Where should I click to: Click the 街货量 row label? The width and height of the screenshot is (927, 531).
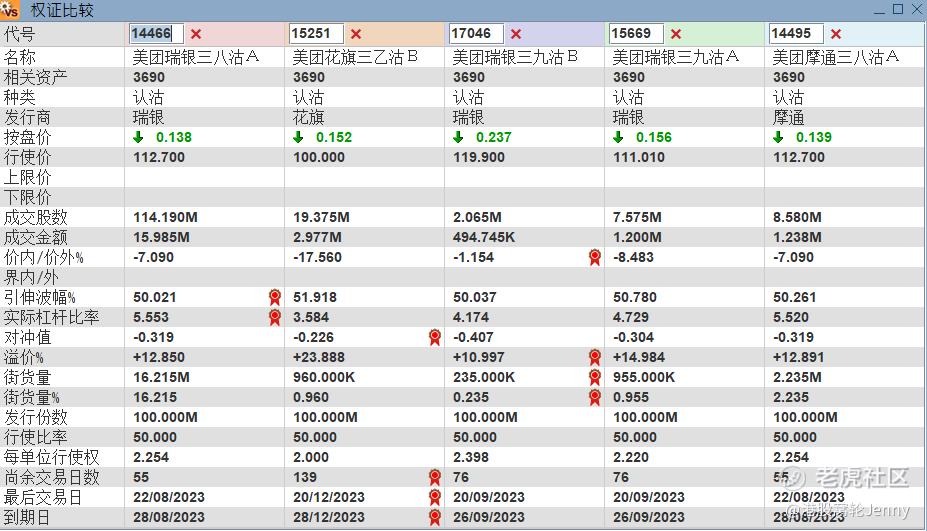(27, 377)
